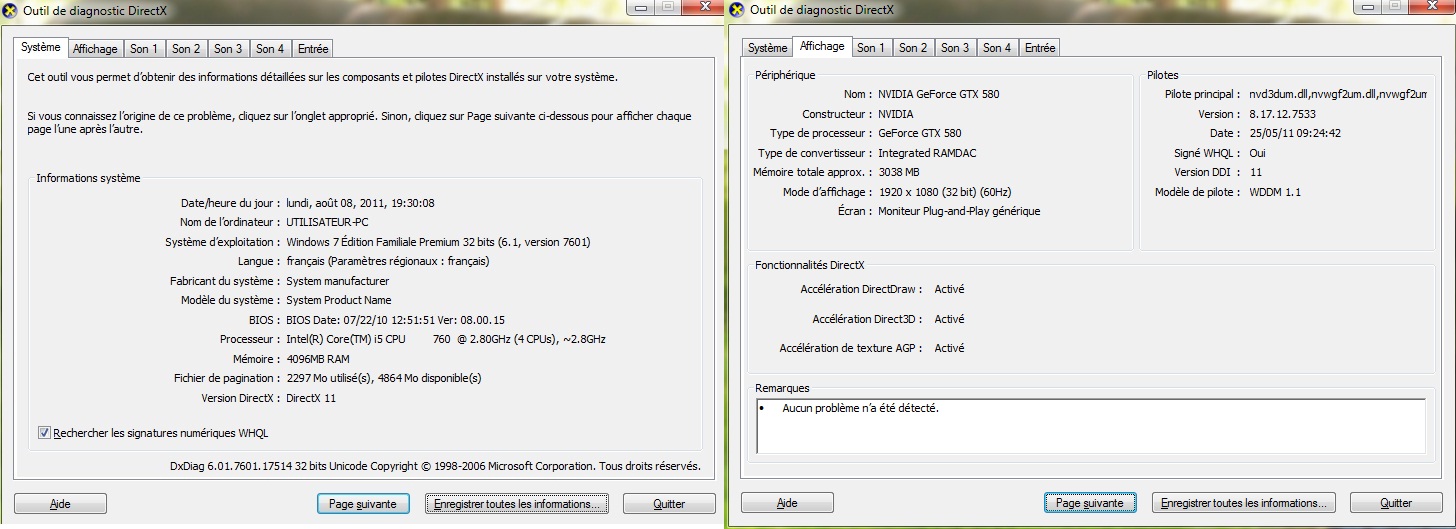Open Son 4 tab in right window
The height and width of the screenshot is (529, 1456).
996,48
